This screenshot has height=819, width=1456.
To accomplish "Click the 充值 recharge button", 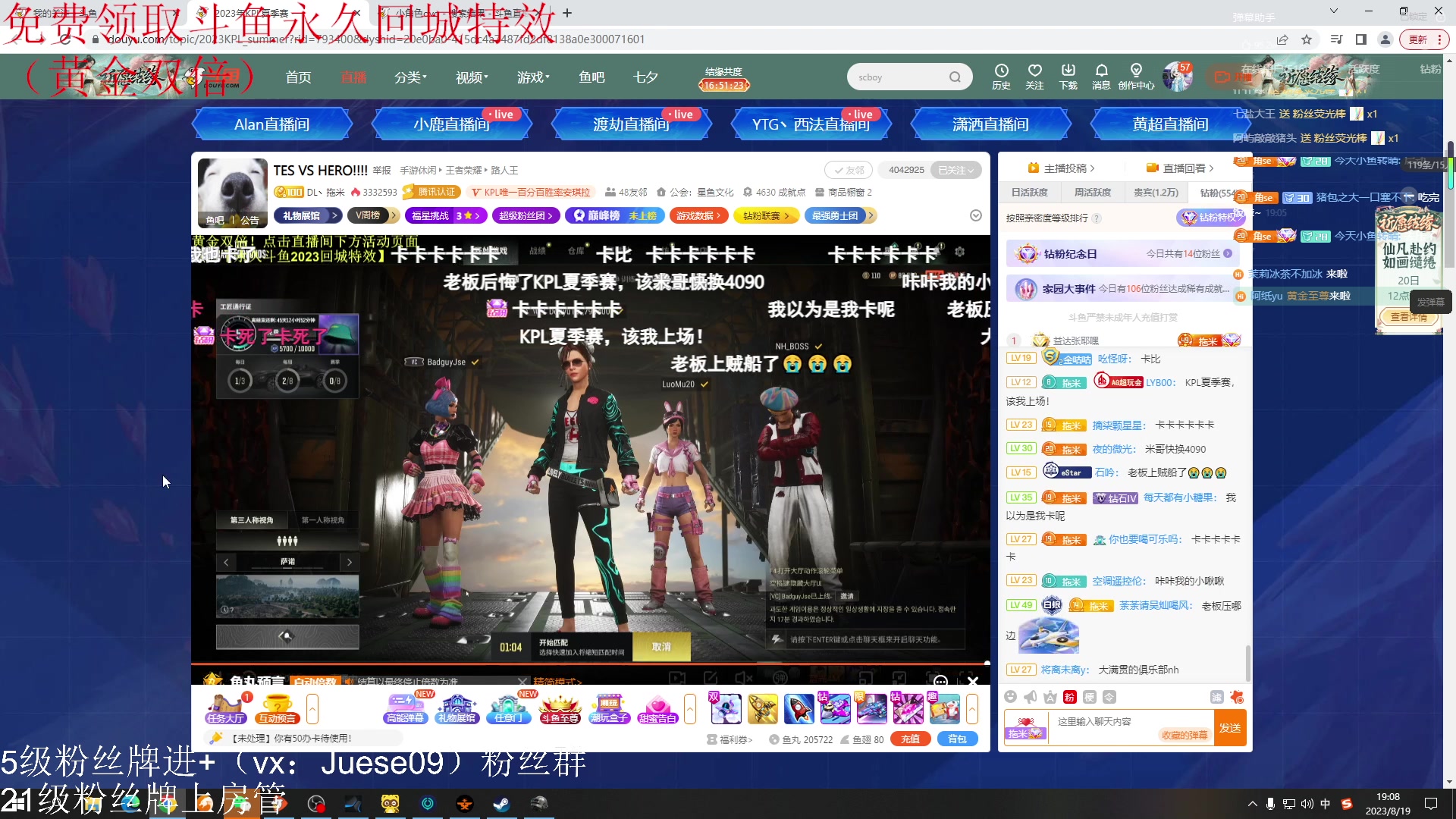I will [x=910, y=739].
